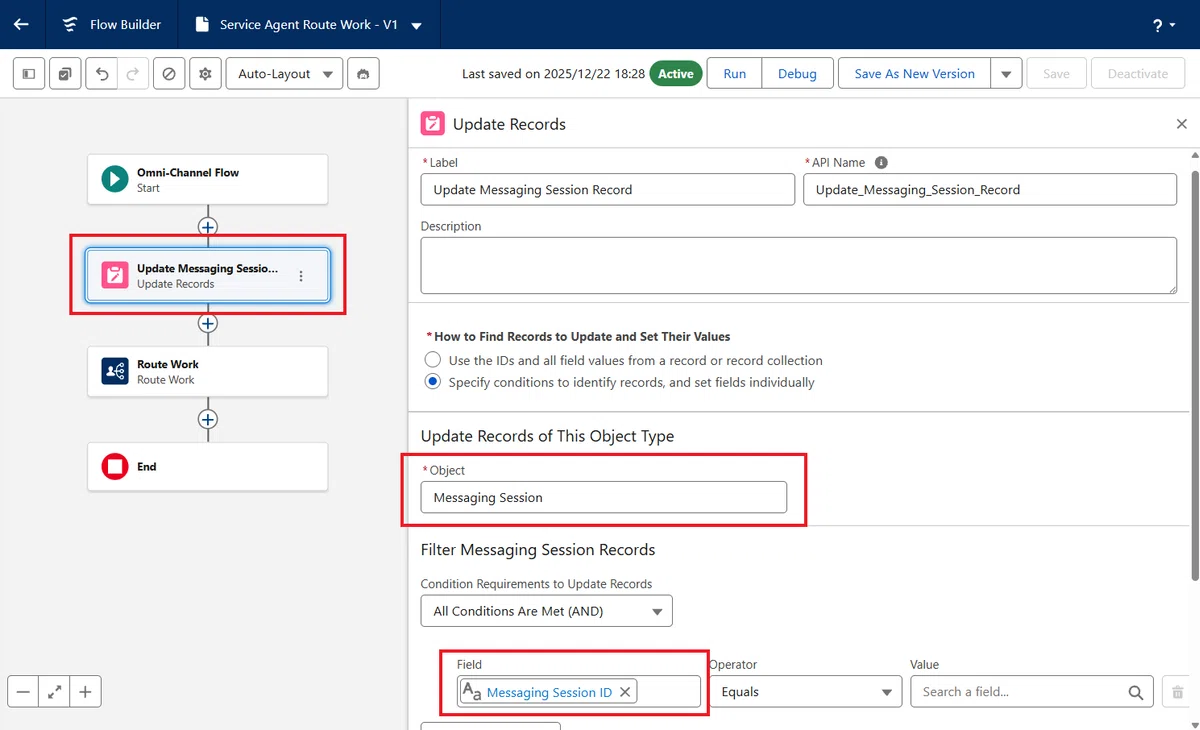The image size is (1200, 730).
Task: Open the flow version dropdown arrow
Action: (x=416, y=26)
